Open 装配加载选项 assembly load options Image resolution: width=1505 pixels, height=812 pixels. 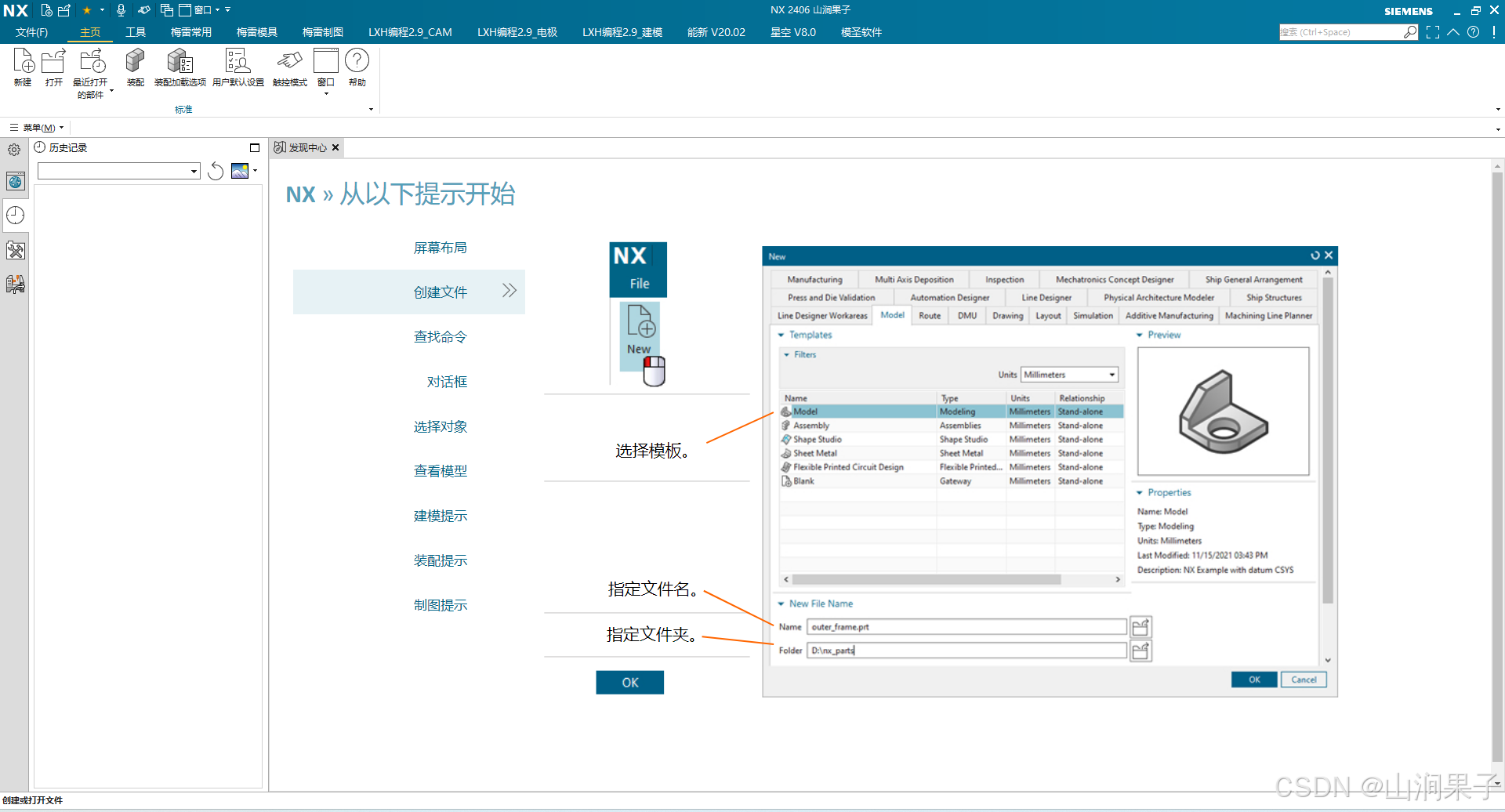[x=180, y=67]
